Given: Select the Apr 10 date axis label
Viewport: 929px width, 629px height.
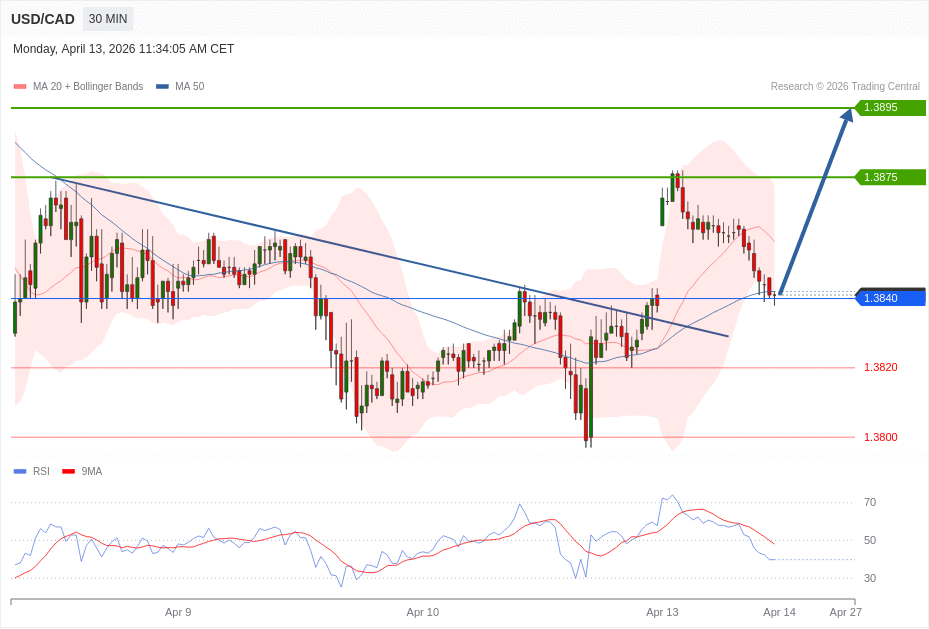Looking at the screenshot, I should point(422,612).
